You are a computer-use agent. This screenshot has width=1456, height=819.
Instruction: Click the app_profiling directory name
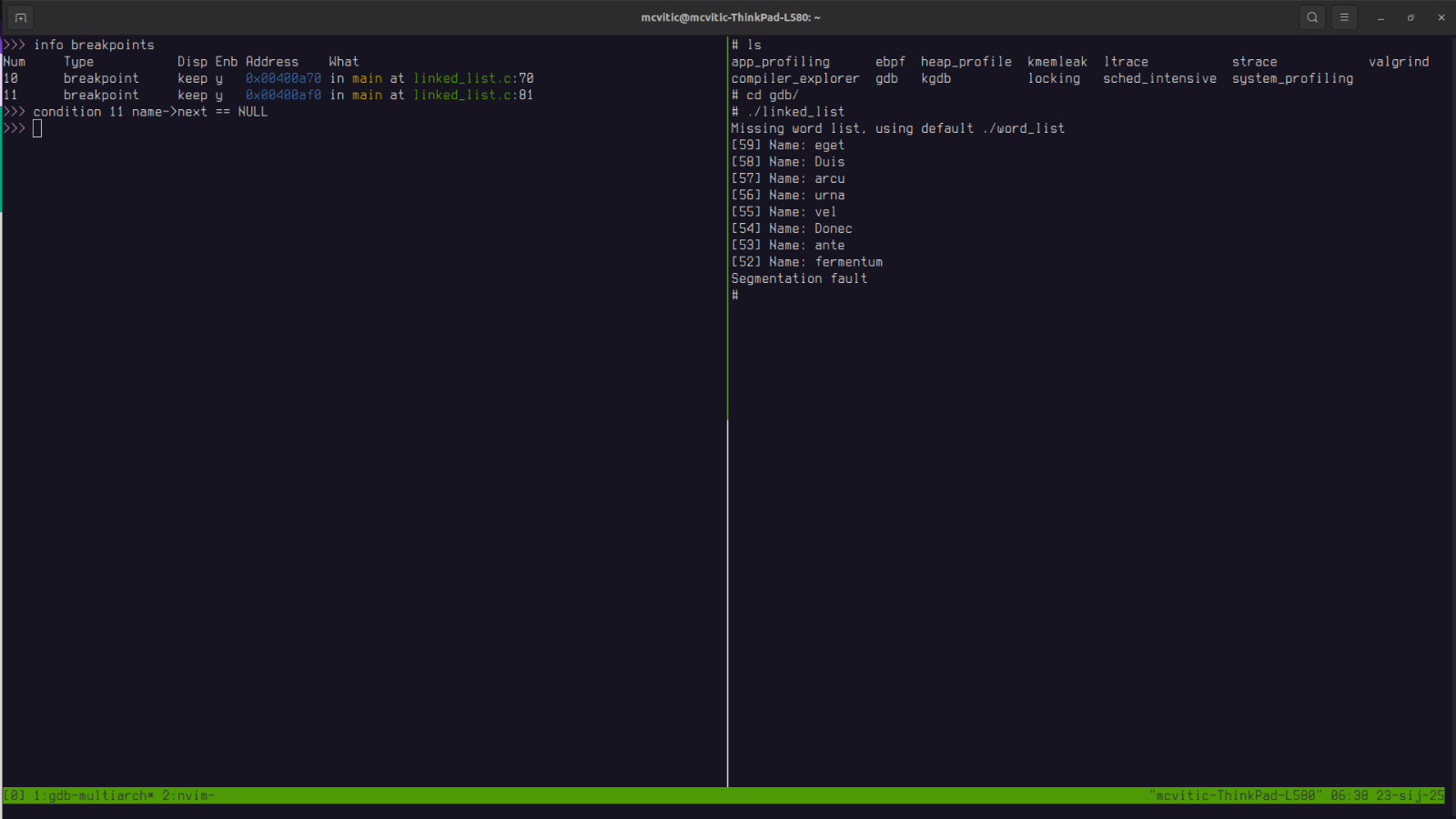tap(781, 62)
